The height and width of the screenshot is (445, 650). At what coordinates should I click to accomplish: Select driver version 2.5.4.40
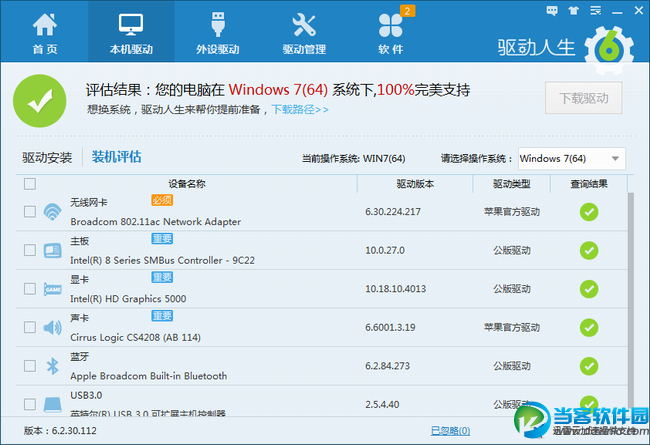click(382, 404)
